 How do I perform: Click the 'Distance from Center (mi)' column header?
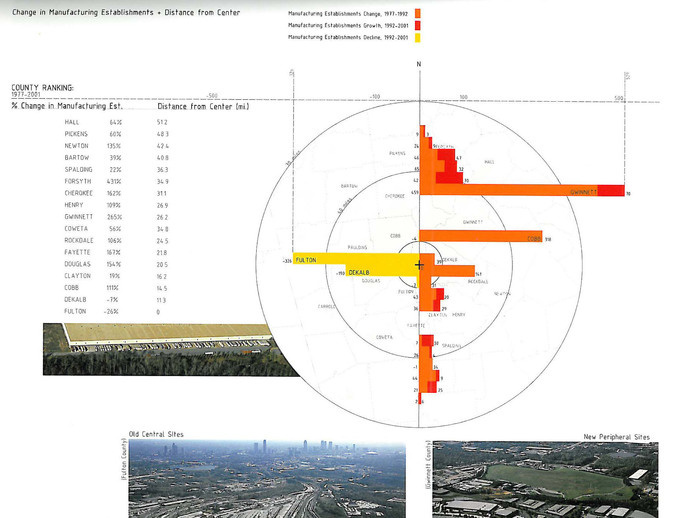coord(203,106)
